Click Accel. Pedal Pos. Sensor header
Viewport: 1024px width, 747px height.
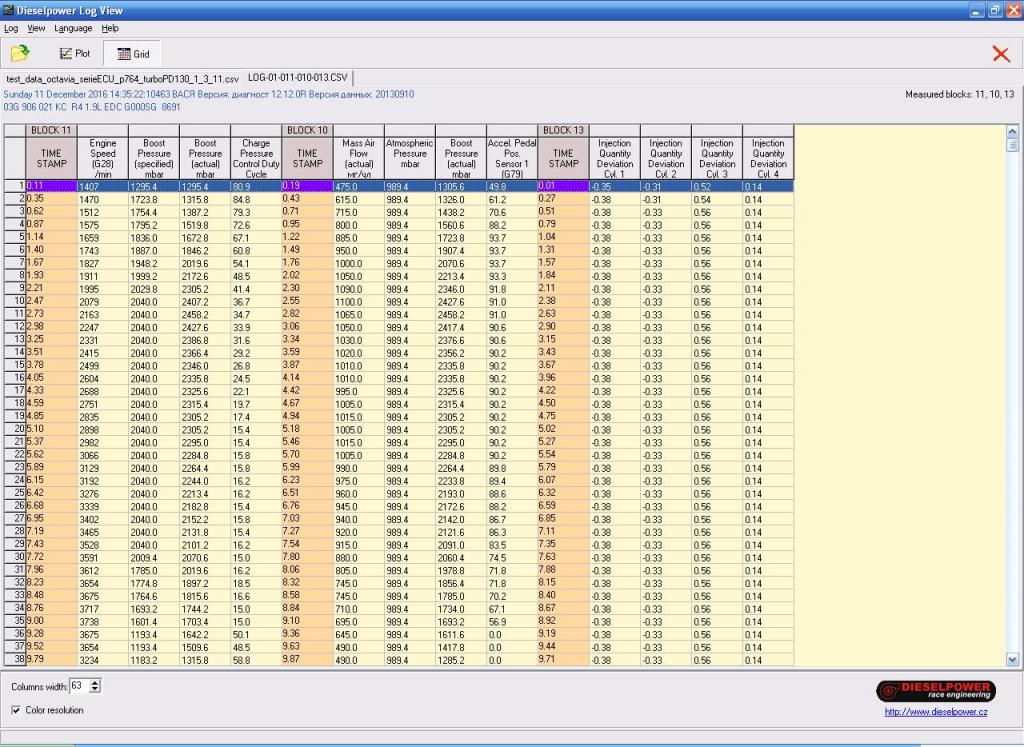511,158
